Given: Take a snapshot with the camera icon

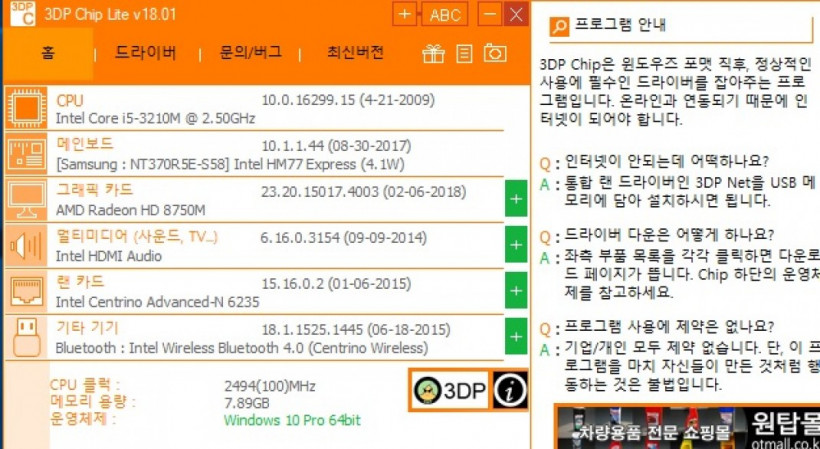Looking at the screenshot, I should [x=495, y=53].
